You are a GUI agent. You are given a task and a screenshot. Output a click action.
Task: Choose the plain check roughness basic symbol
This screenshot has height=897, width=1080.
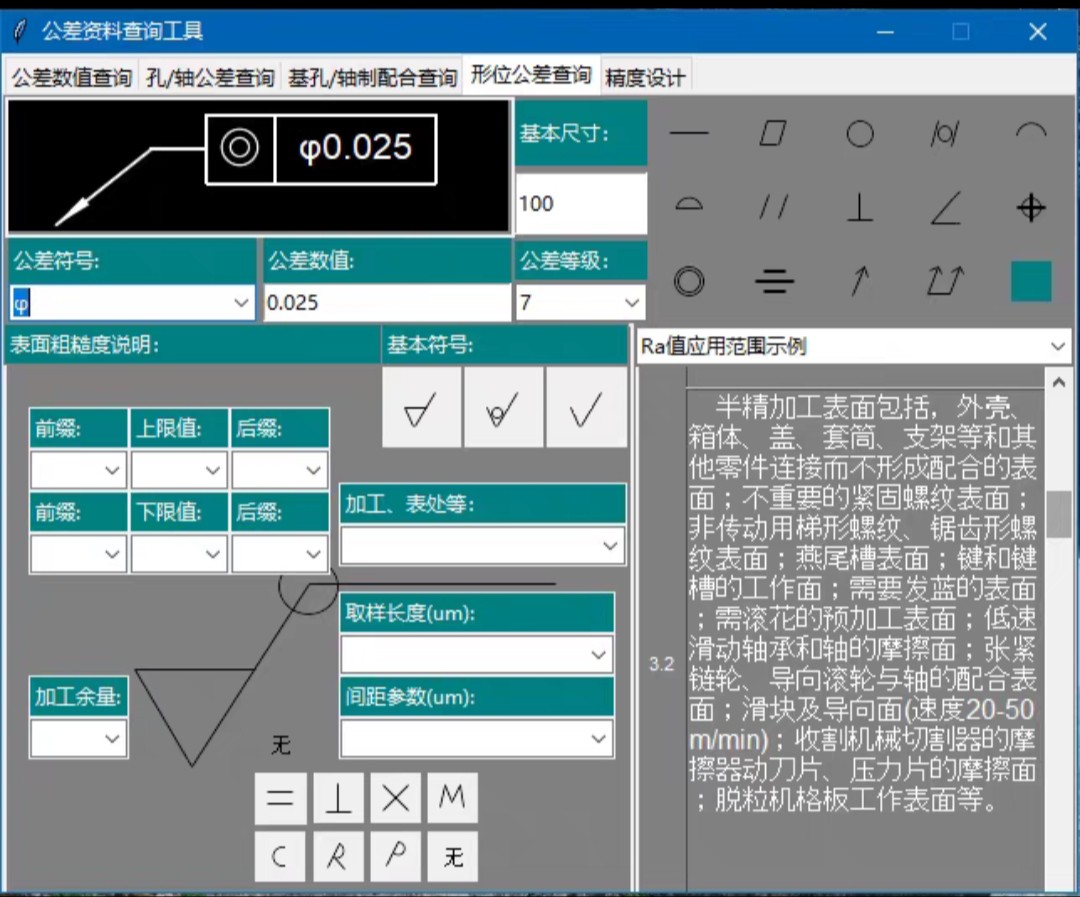pos(585,408)
